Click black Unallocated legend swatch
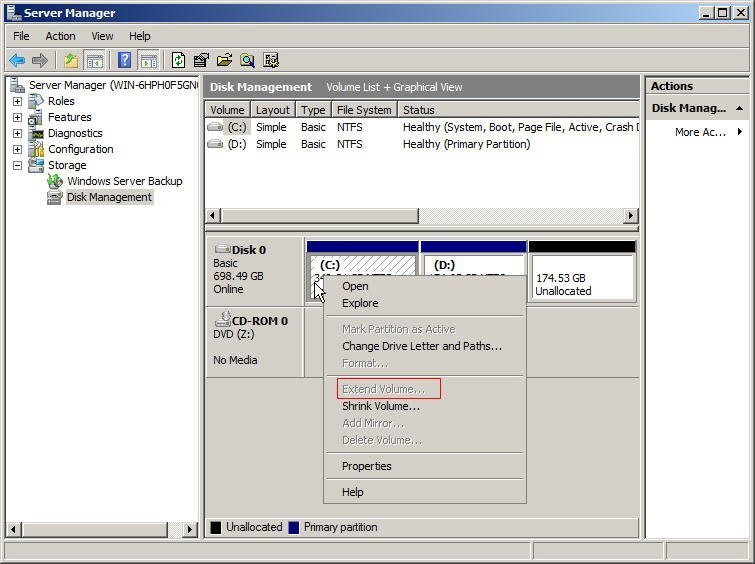This screenshot has height=564, width=755. pyautogui.click(x=216, y=527)
